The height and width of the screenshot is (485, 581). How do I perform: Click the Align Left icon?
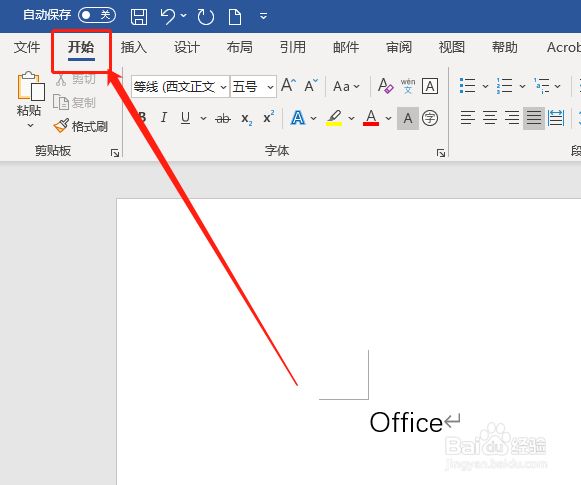pos(468,118)
